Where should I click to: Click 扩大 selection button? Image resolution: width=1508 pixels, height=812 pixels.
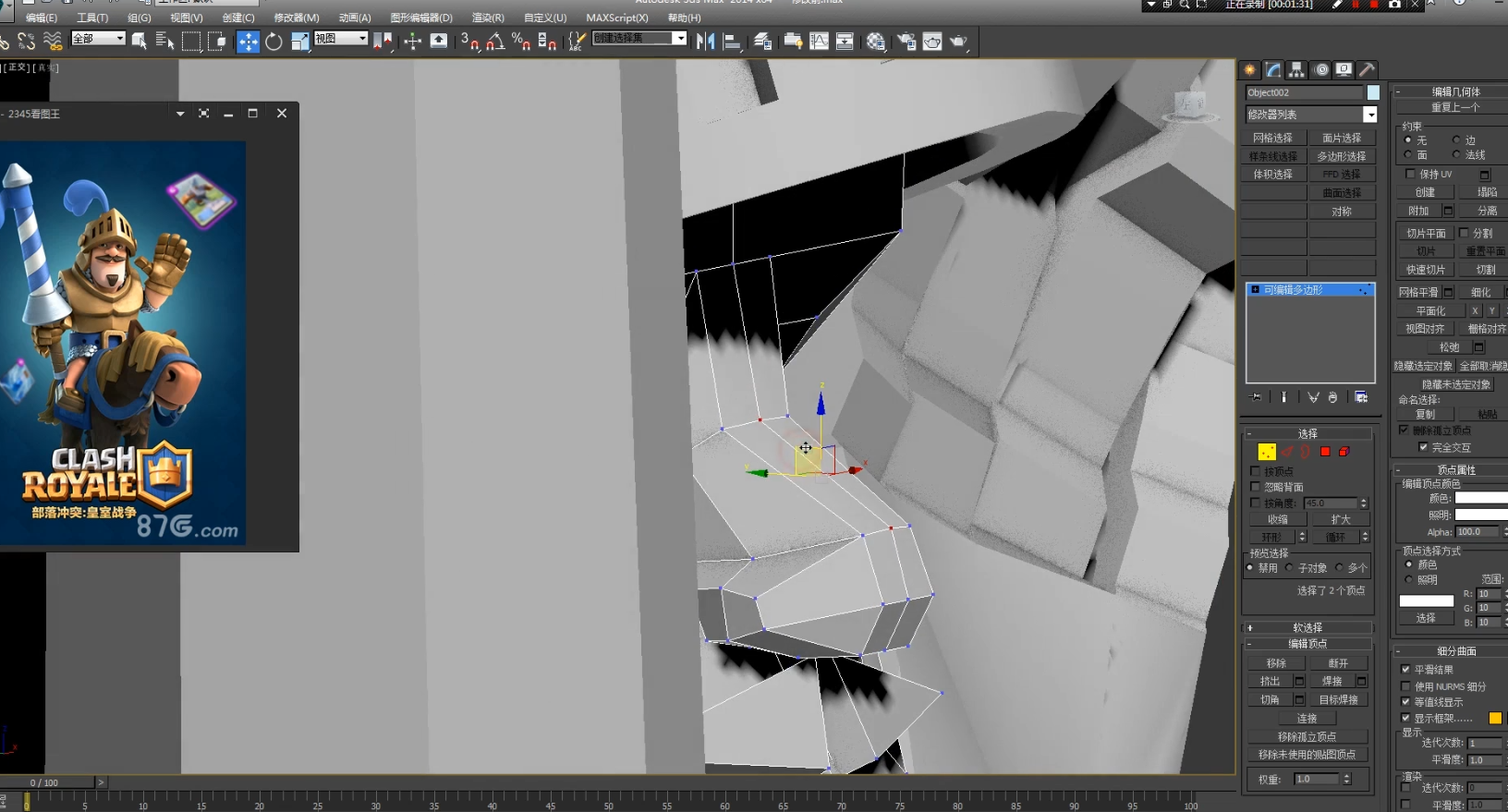click(x=1341, y=519)
